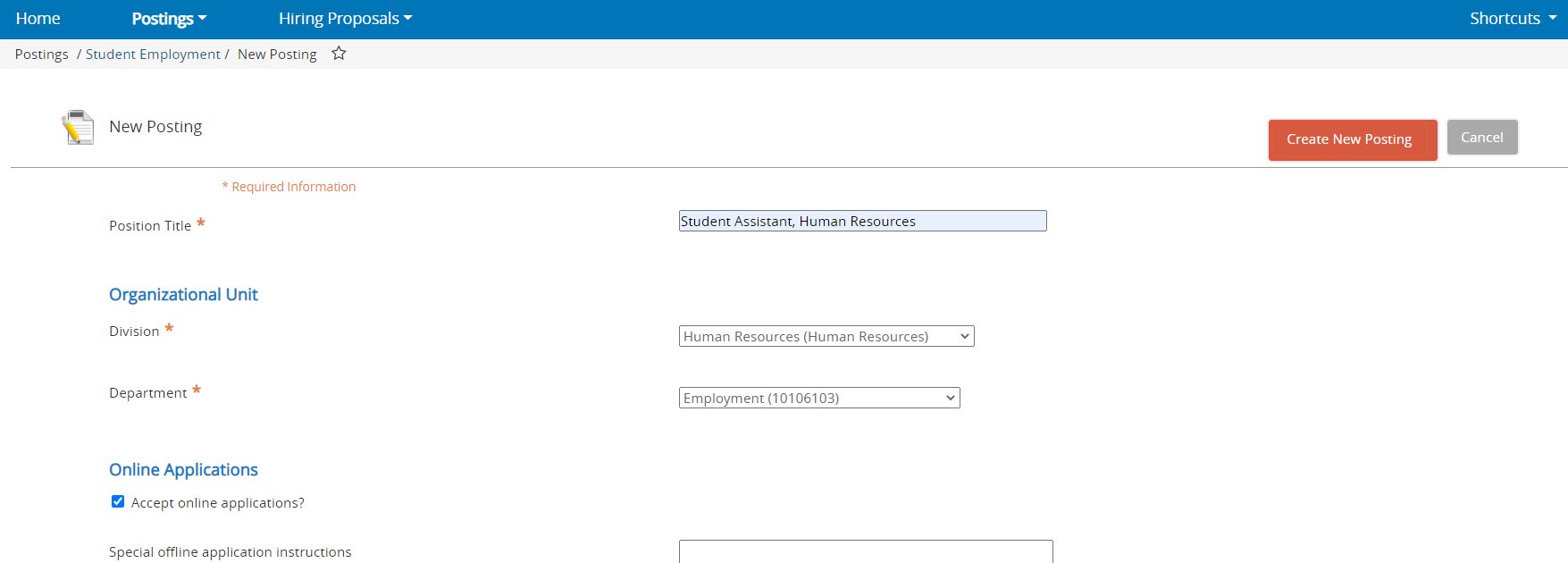
Task: Click the Organizational Unit section heading
Action: (x=183, y=295)
